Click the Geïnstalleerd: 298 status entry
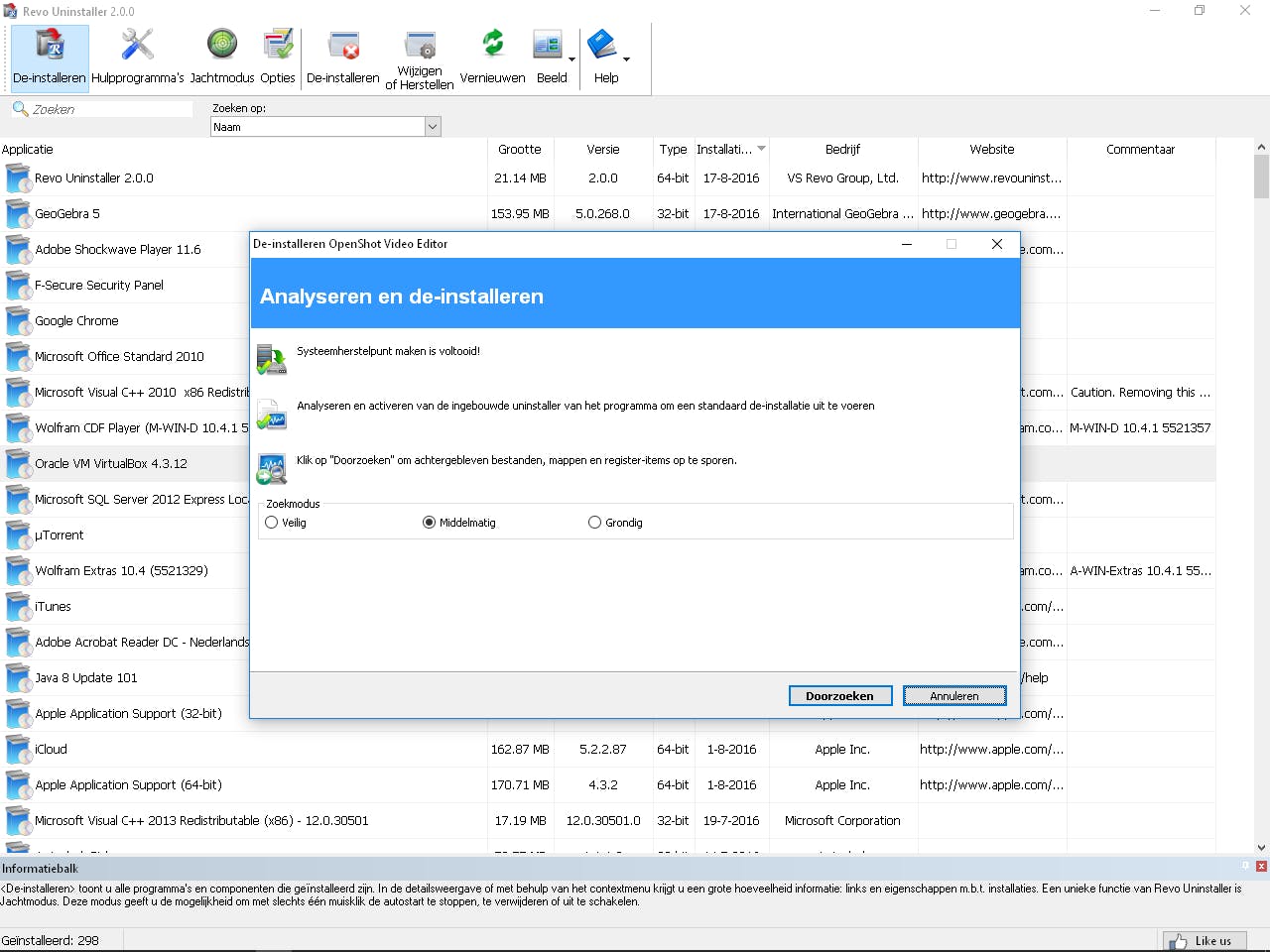Image resolution: width=1270 pixels, height=952 pixels. [x=51, y=941]
